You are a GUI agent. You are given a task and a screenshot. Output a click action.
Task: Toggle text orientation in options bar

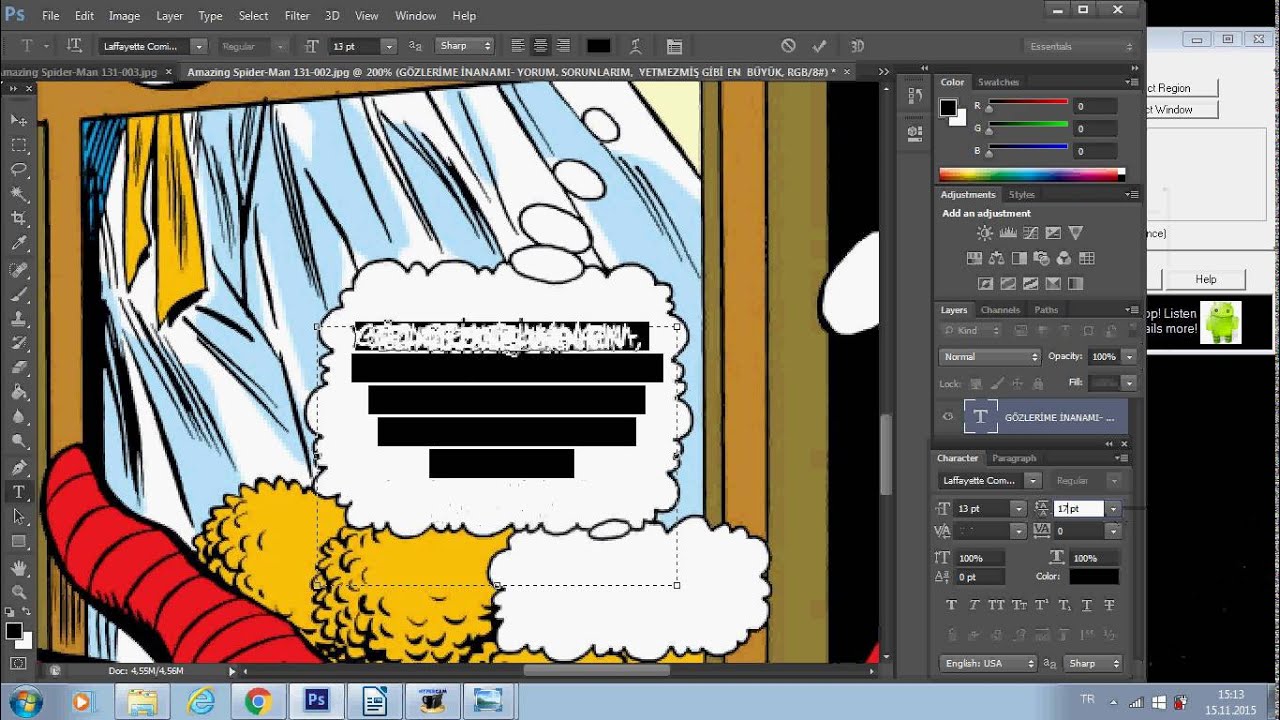[74, 46]
